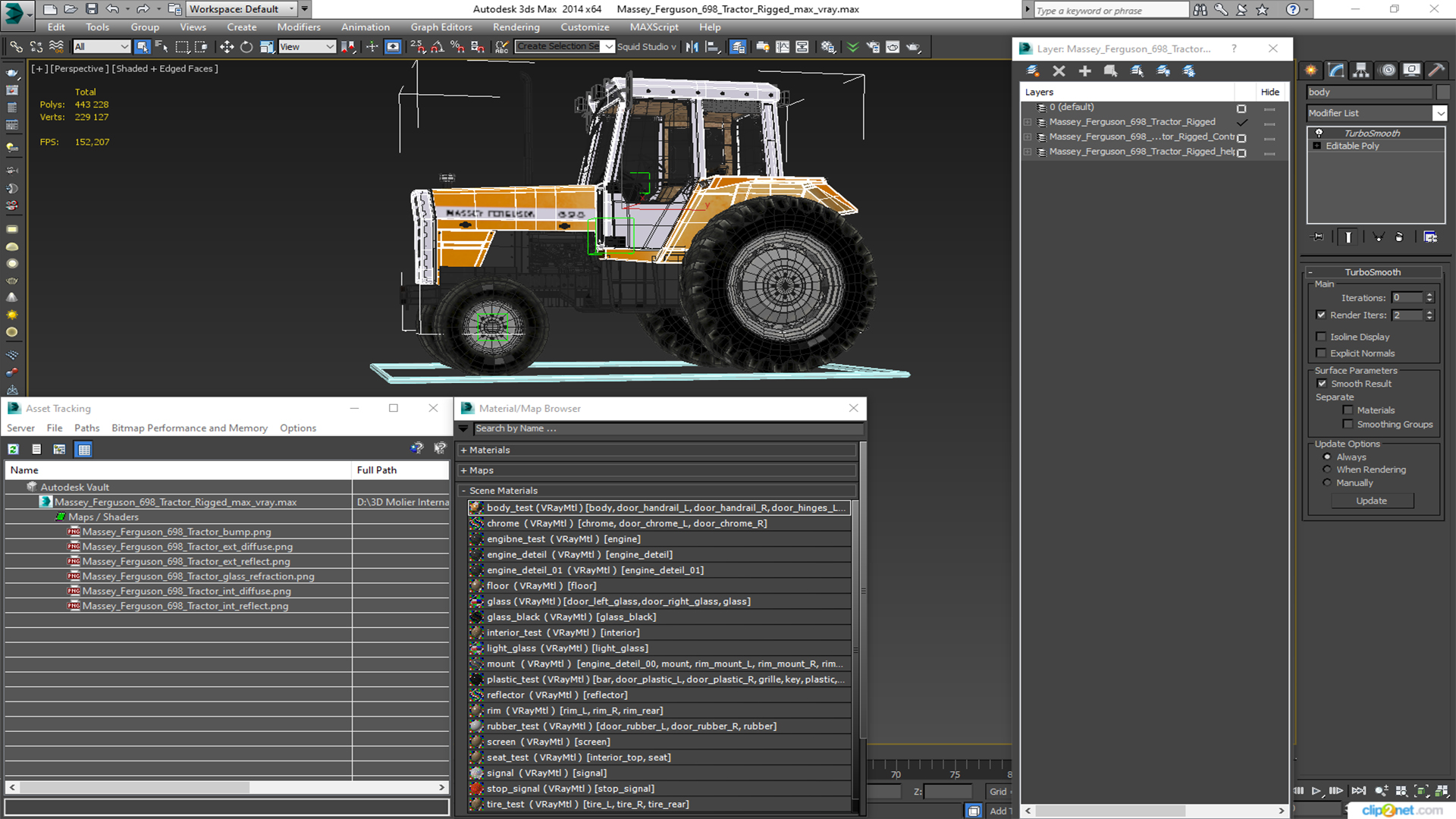Collapse the TurboSmooth rollout
Viewport: 1456px width, 819px height.
1310,272
